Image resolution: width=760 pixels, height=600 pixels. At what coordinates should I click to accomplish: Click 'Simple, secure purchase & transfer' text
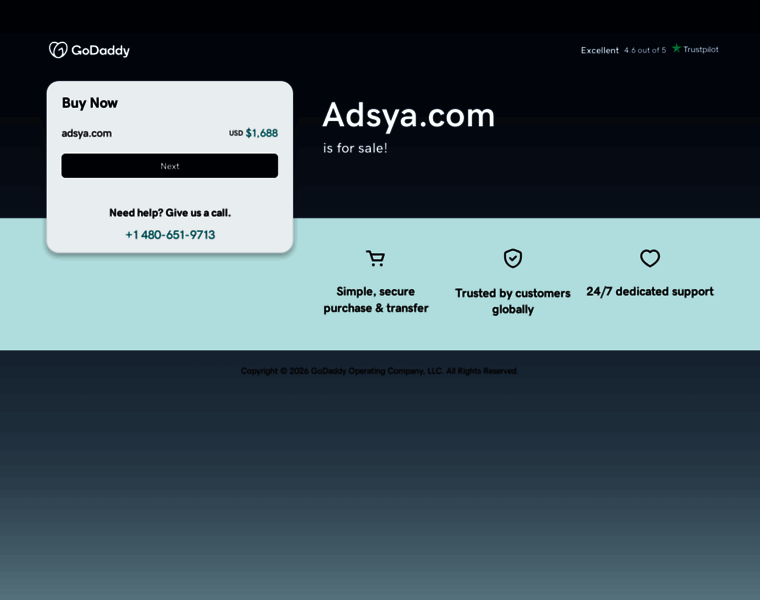coord(376,300)
